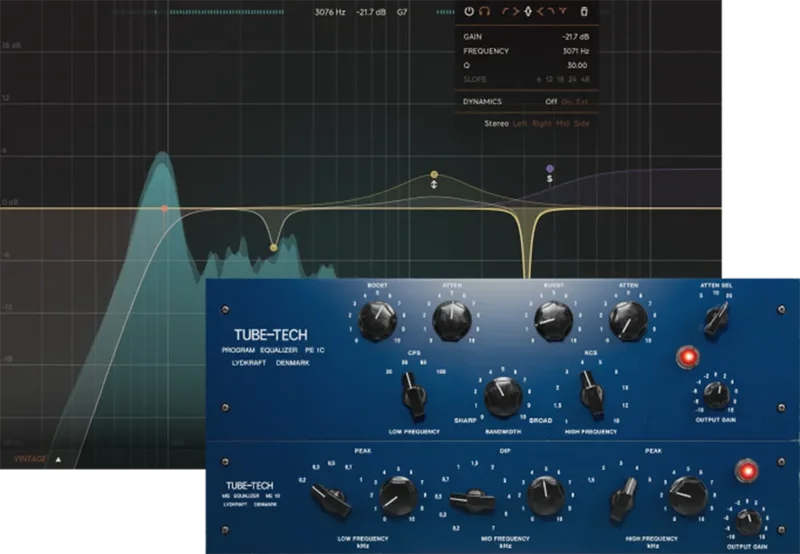Image resolution: width=800 pixels, height=554 pixels.
Task: Set Dynamics to On
Action: click(x=567, y=102)
